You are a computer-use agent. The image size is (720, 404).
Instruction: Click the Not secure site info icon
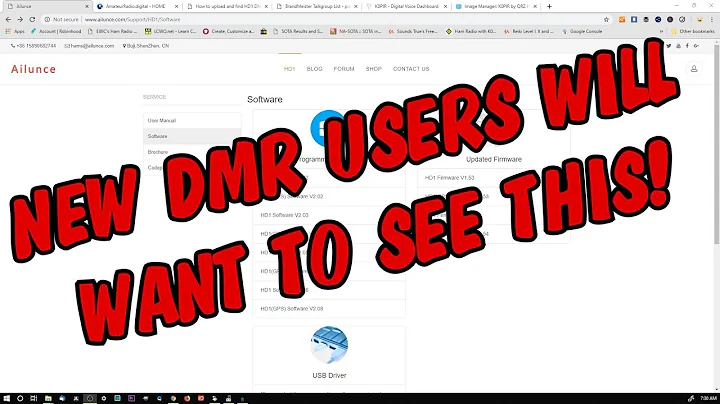coord(47,19)
